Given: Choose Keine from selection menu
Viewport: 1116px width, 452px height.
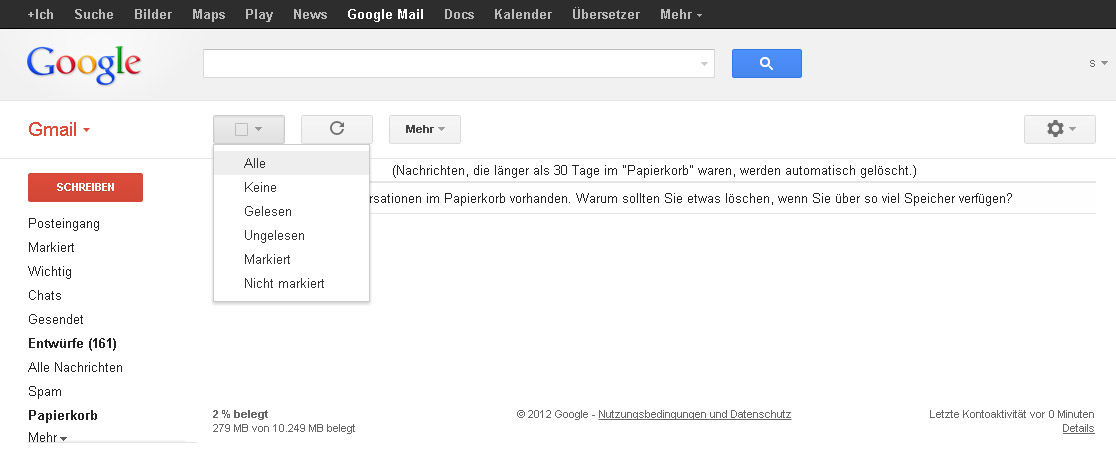Looking at the screenshot, I should (x=291, y=187).
